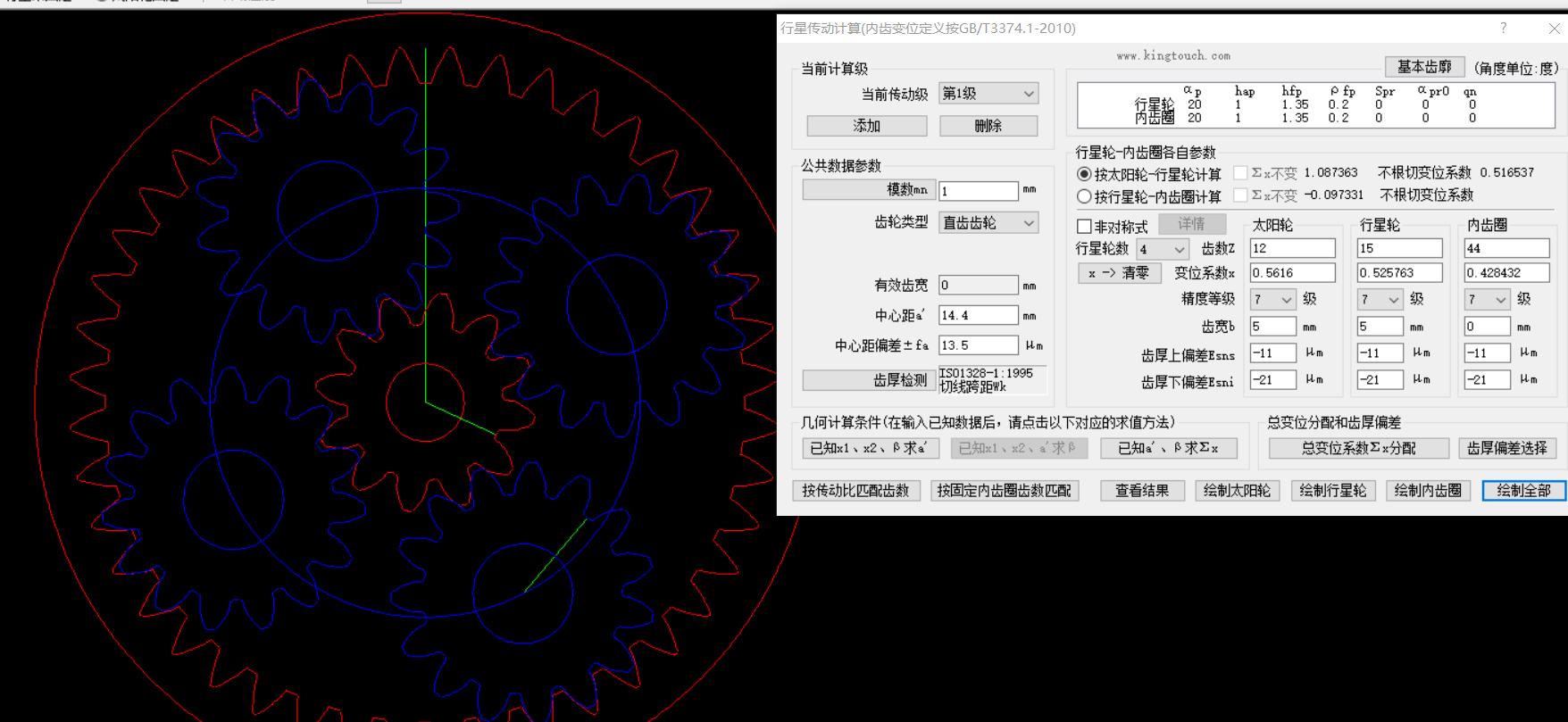Click the 模数 input field
Screen dimensions: 1568x722
[979, 191]
